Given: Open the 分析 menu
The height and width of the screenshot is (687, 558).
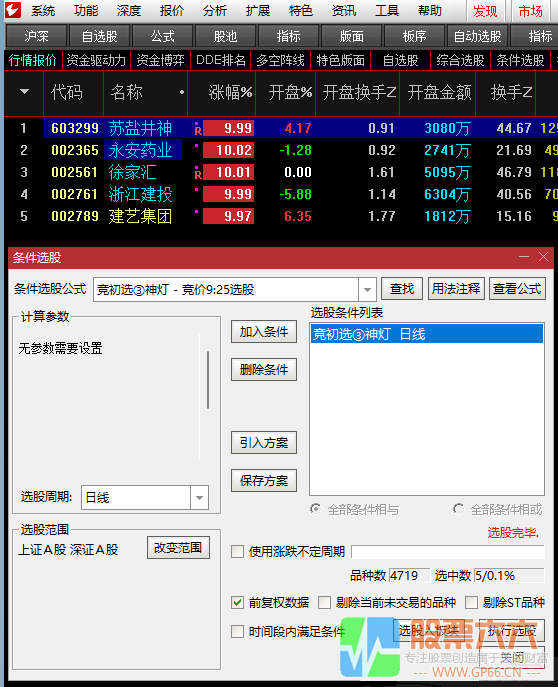Looking at the screenshot, I should (x=215, y=11).
